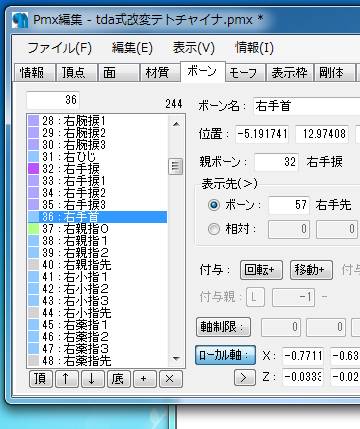The image size is (360, 429).
Task: Select bone 48 : 右薬指先
Action: click(97, 361)
